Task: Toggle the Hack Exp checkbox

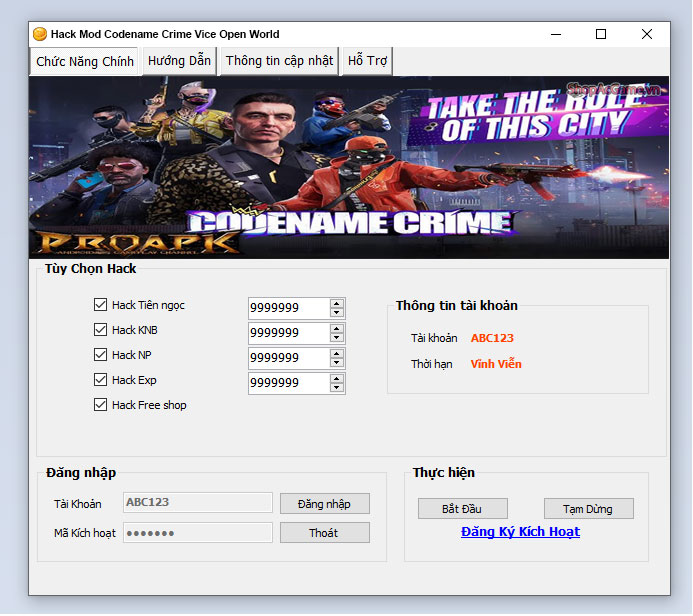Action: [100, 380]
